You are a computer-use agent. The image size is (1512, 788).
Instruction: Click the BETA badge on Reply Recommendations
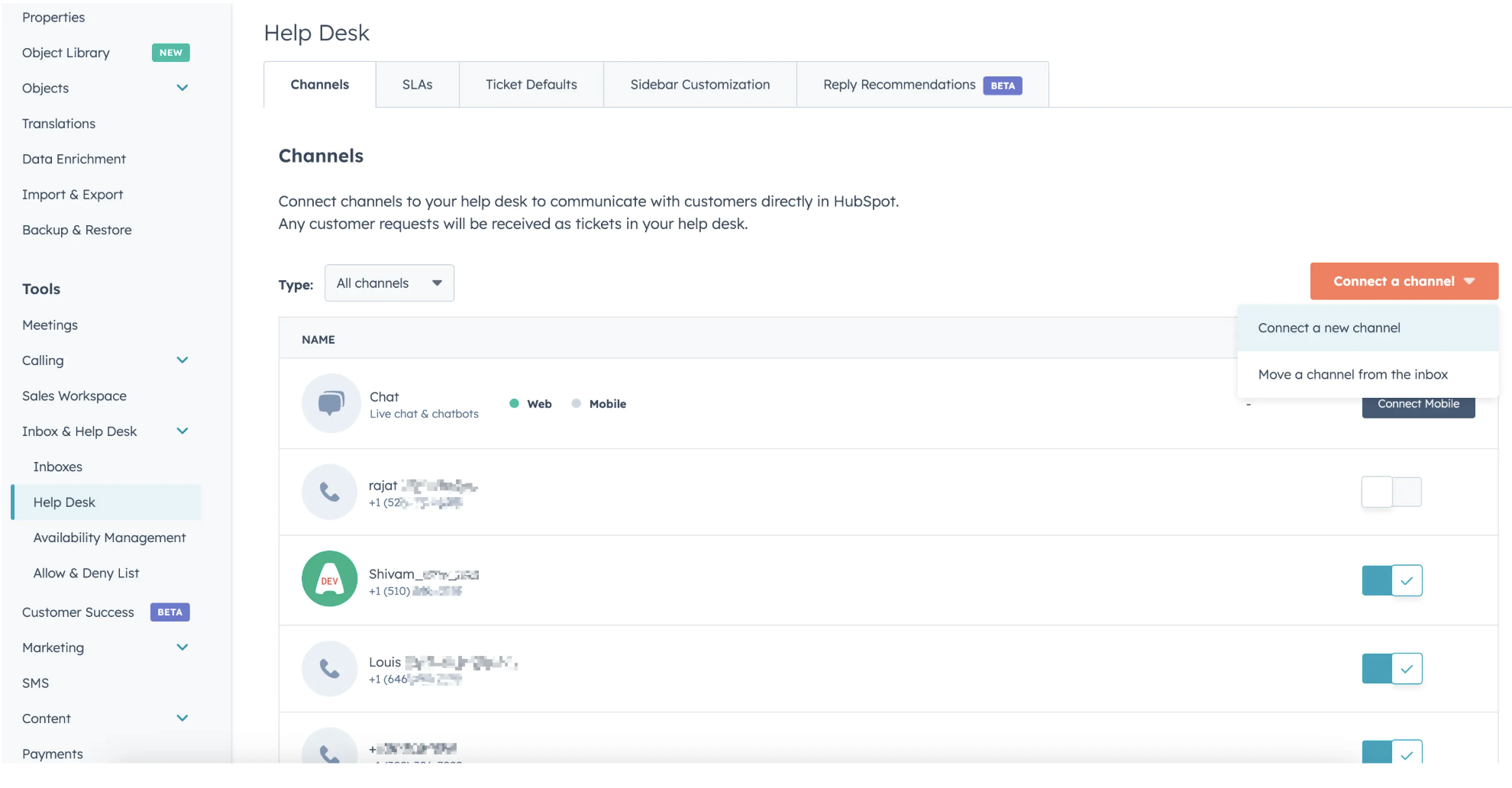1003,86
